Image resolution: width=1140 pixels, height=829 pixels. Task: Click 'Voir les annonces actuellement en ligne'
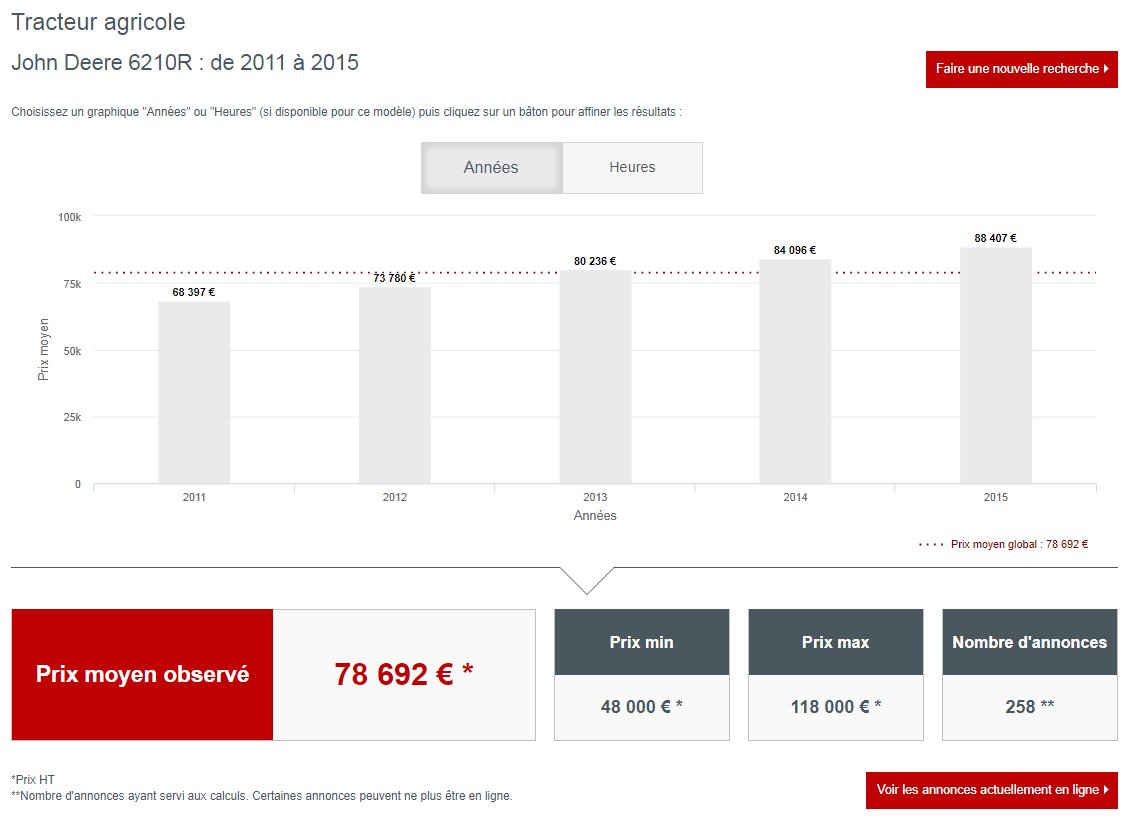991,789
